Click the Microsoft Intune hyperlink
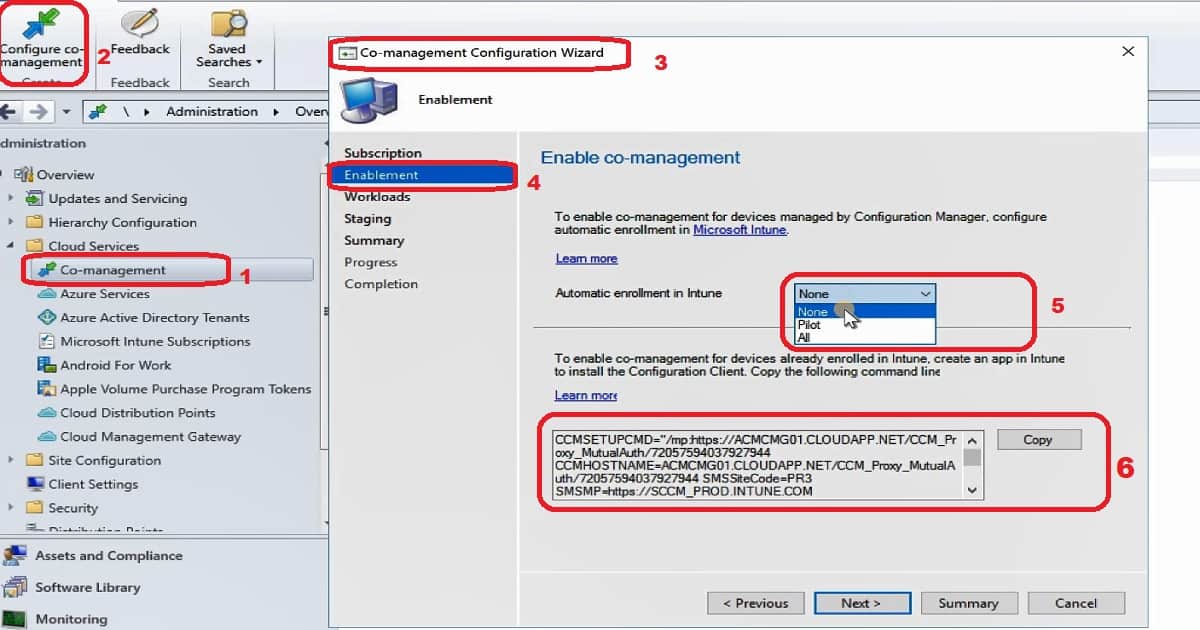The image size is (1200, 630). 740,230
